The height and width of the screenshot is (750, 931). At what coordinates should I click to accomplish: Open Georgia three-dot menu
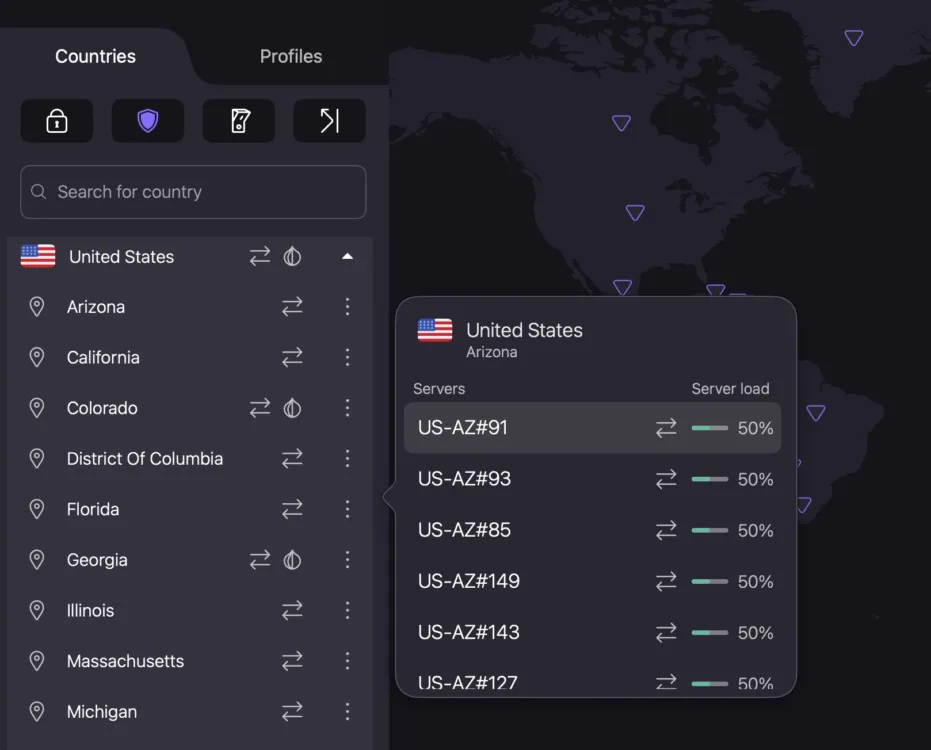point(347,559)
